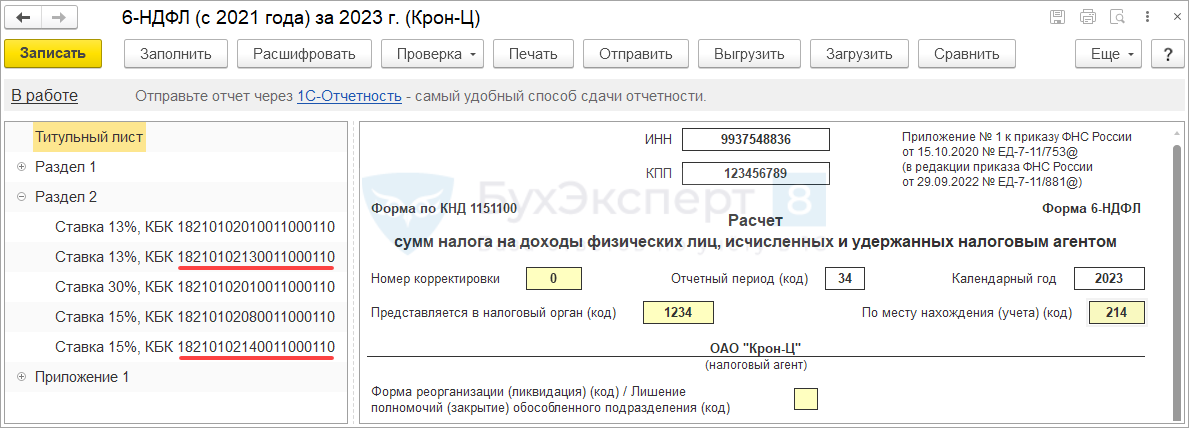Click the floppy disk save icon
This screenshot has height=428, width=1189.
[x=1058, y=17]
